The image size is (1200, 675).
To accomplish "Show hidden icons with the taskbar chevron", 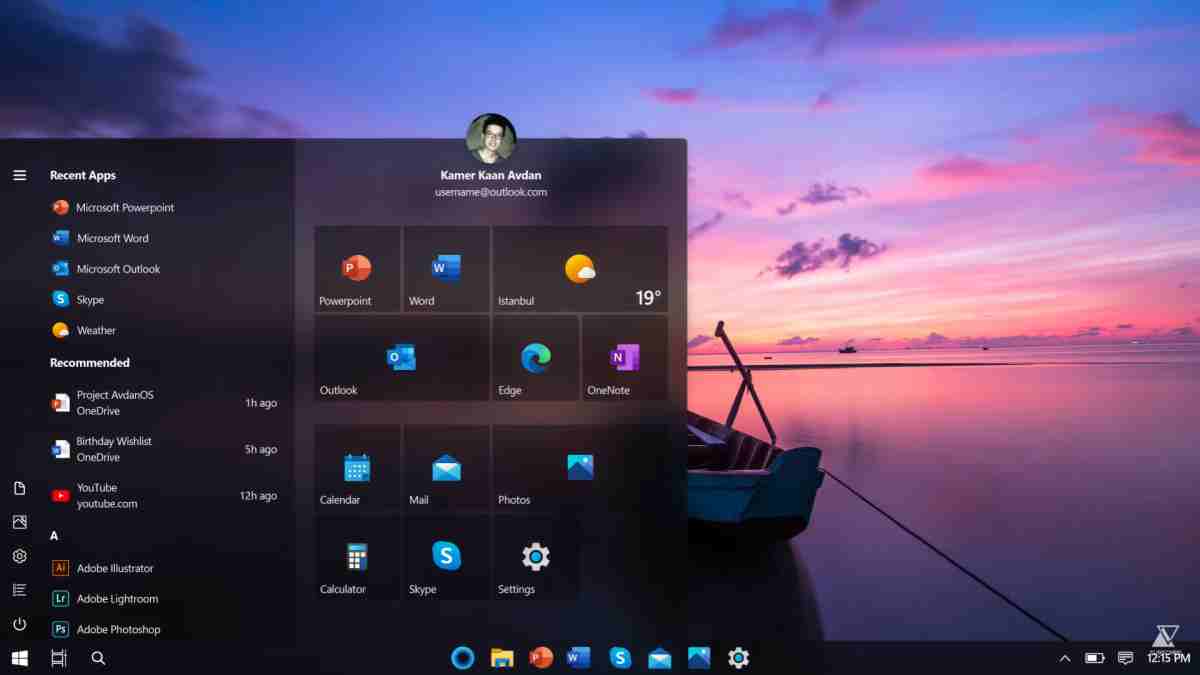I will 1065,659.
